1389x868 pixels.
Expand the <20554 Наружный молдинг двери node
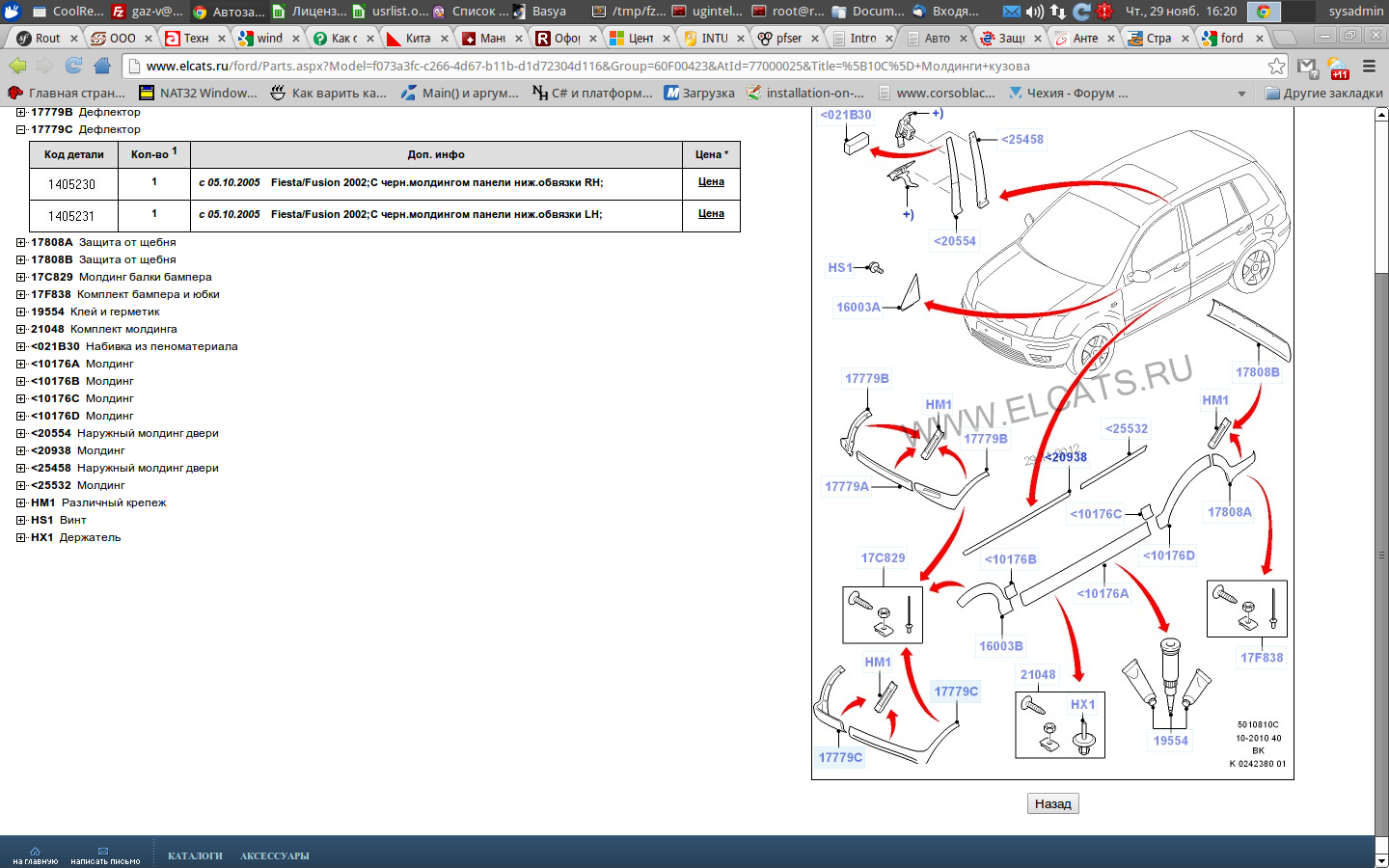(x=21, y=433)
